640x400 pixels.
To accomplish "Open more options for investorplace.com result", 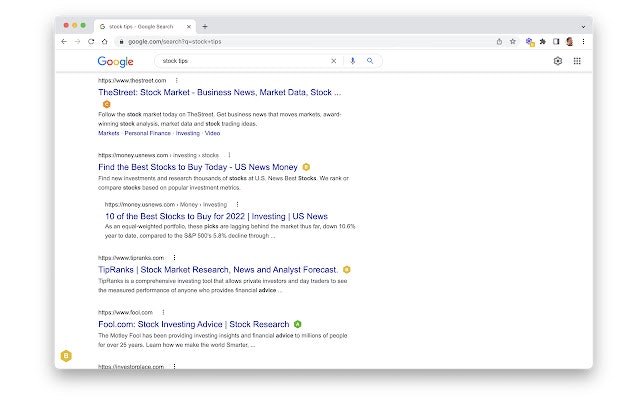I will pyautogui.click(x=174, y=366).
